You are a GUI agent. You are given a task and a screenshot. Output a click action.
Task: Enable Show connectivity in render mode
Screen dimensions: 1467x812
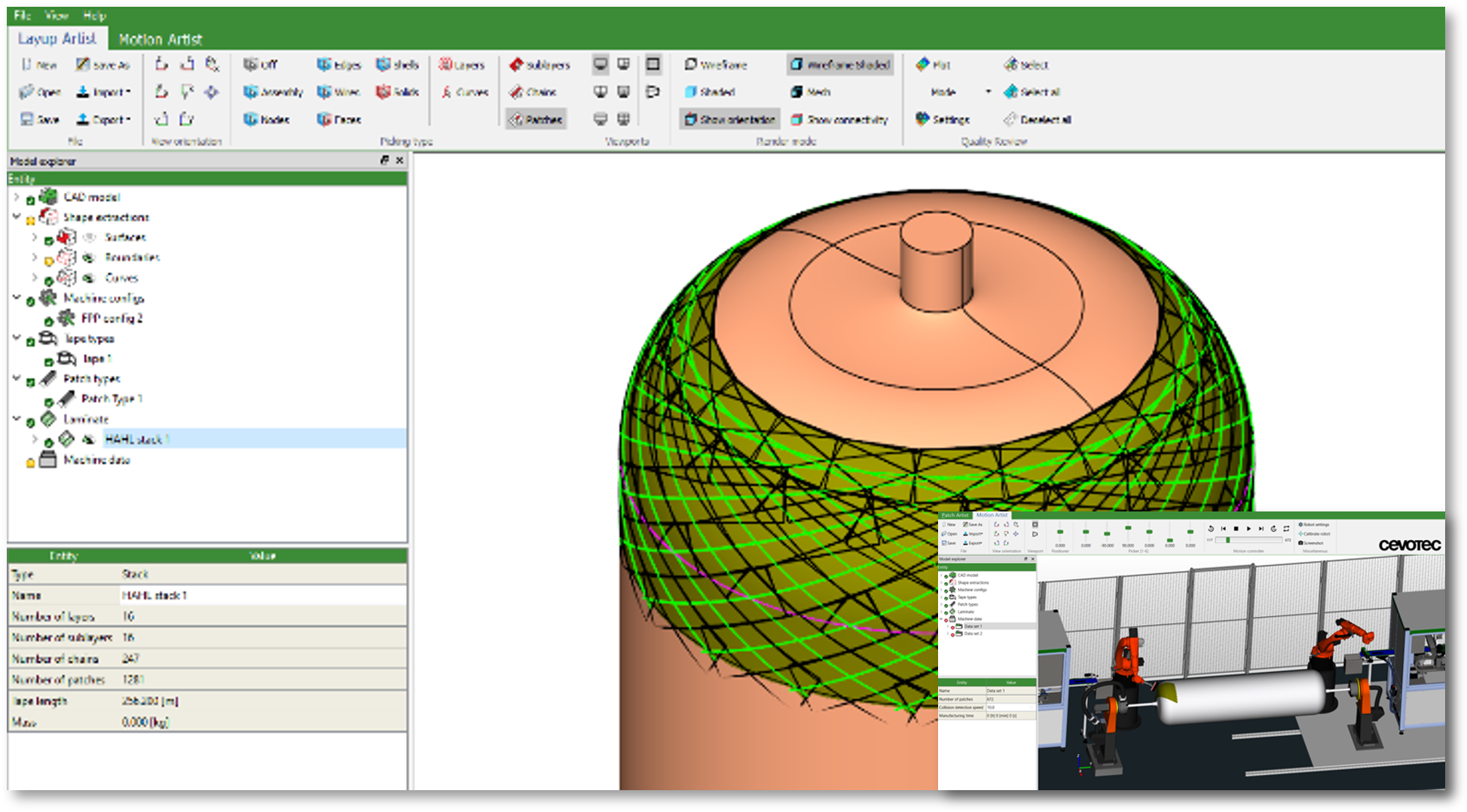[x=839, y=119]
